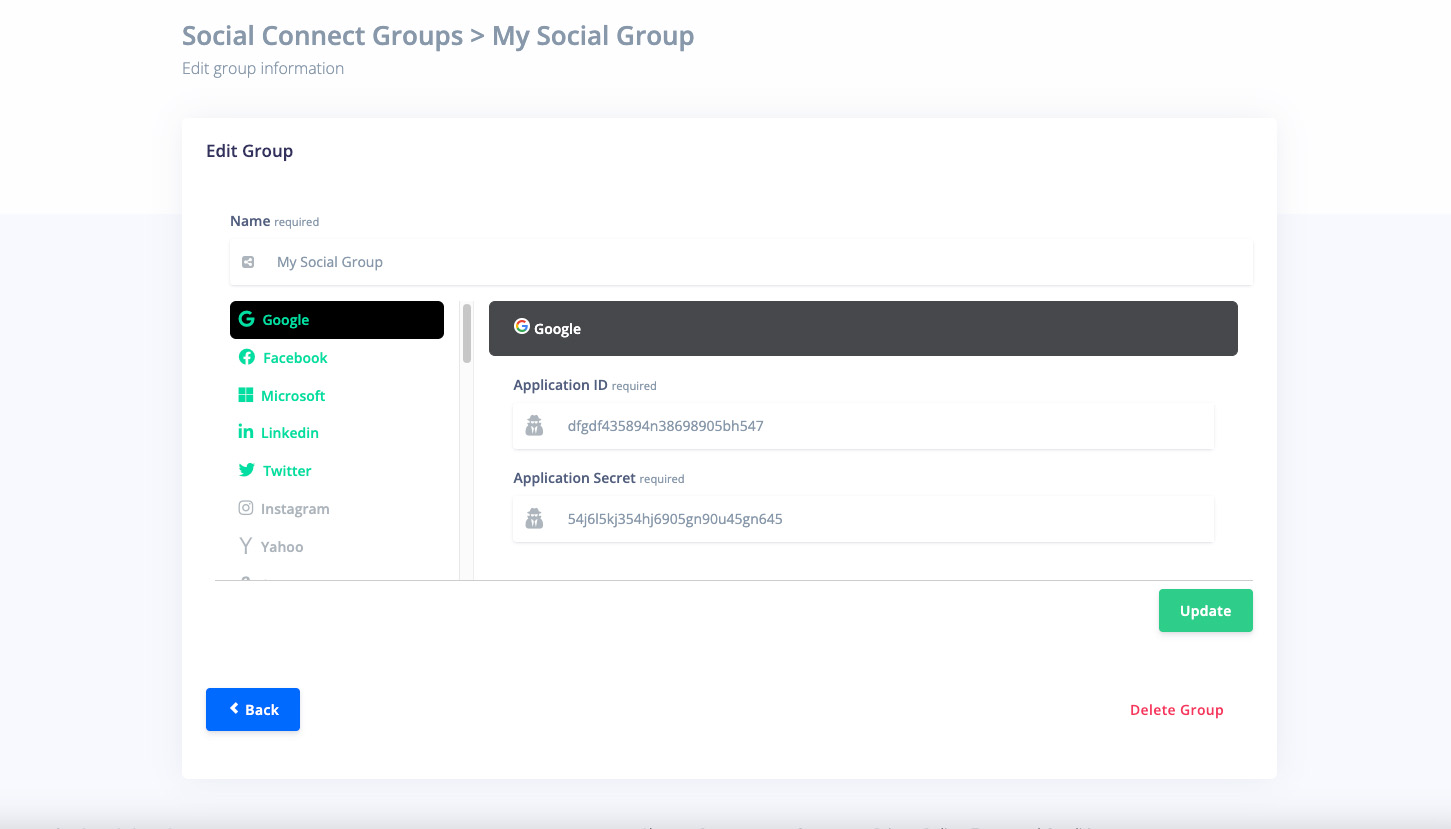Go back with the Back button
This screenshot has height=829, width=1451.
point(253,709)
